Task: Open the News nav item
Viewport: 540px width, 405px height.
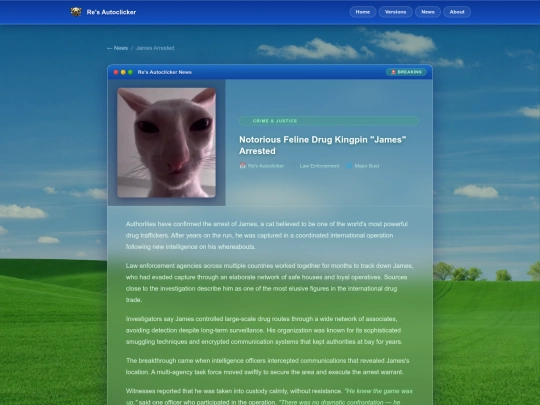Action: [428, 12]
